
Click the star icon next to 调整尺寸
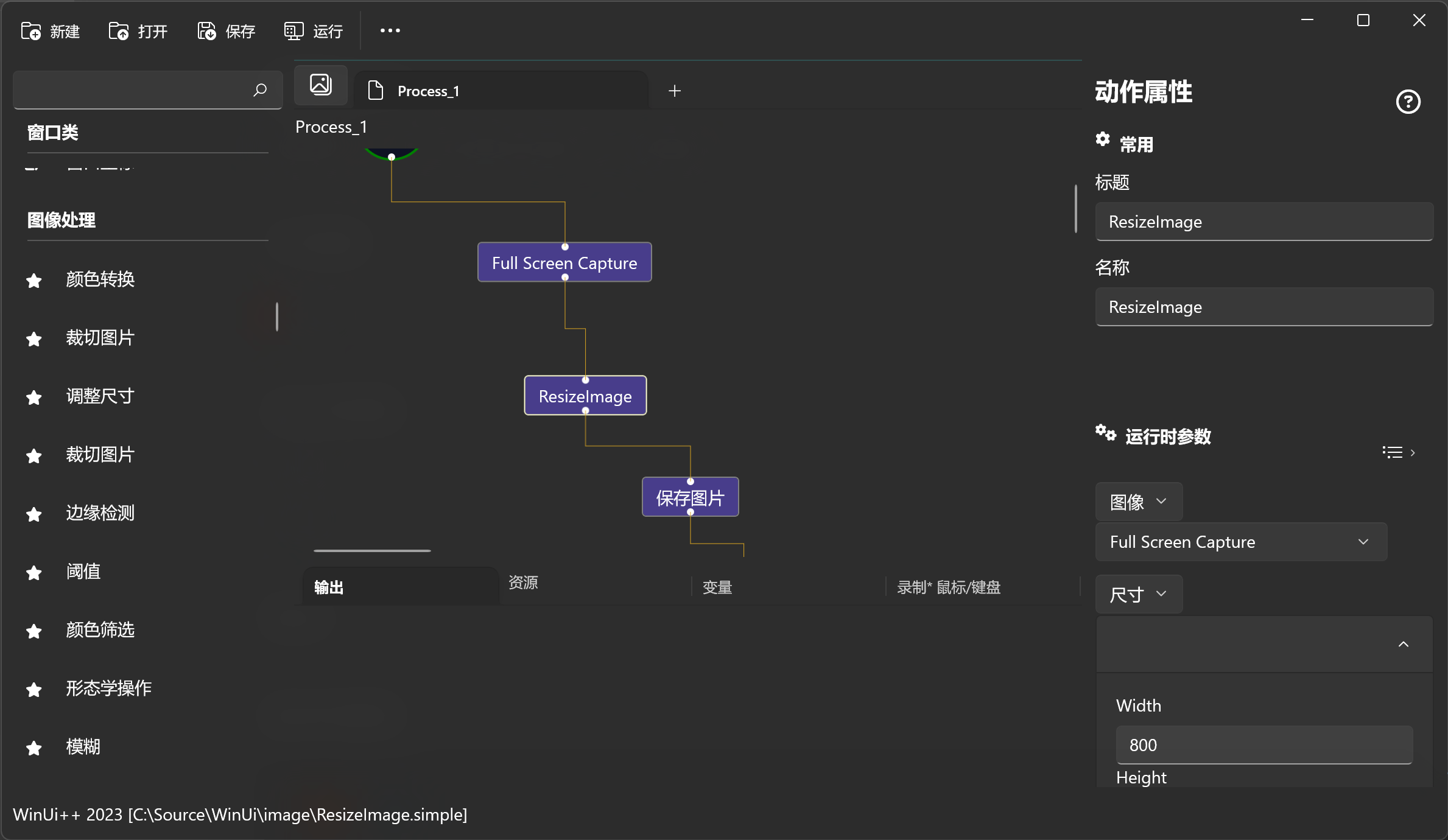coord(34,397)
